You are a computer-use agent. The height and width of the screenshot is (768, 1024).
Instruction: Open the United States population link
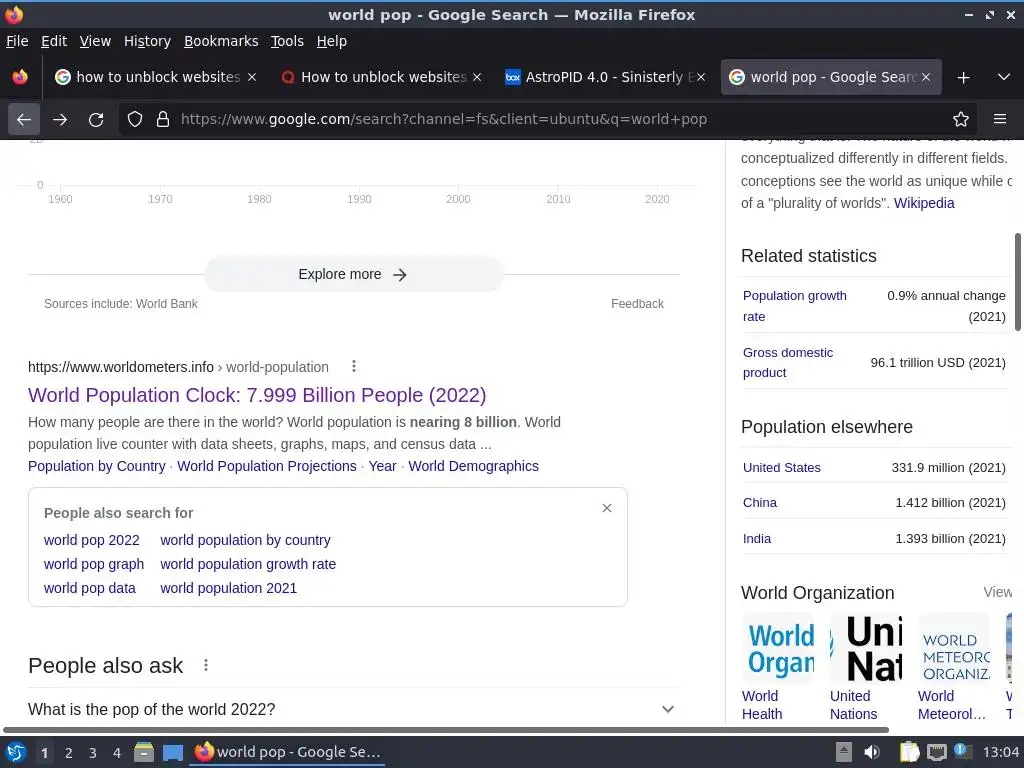pyautogui.click(x=782, y=468)
